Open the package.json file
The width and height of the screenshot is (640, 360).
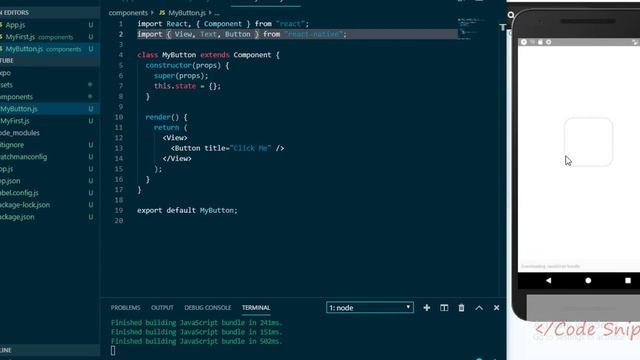(17, 217)
